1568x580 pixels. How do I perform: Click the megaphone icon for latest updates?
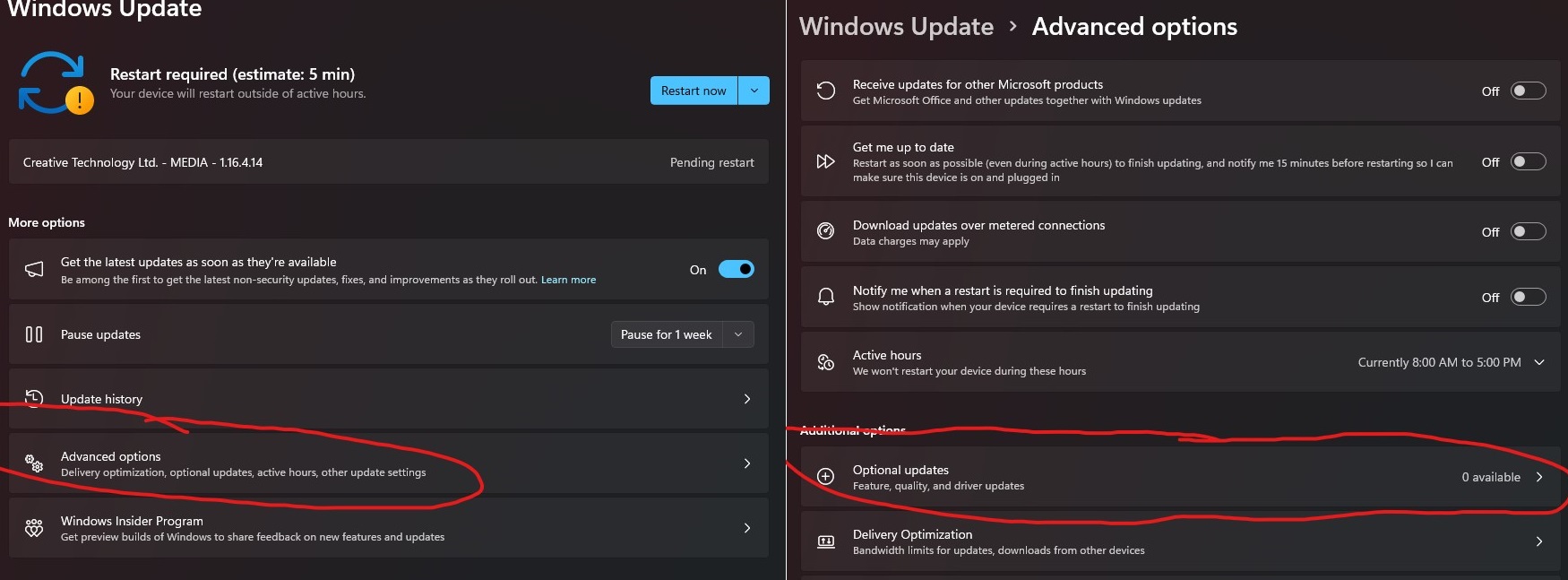[34, 269]
